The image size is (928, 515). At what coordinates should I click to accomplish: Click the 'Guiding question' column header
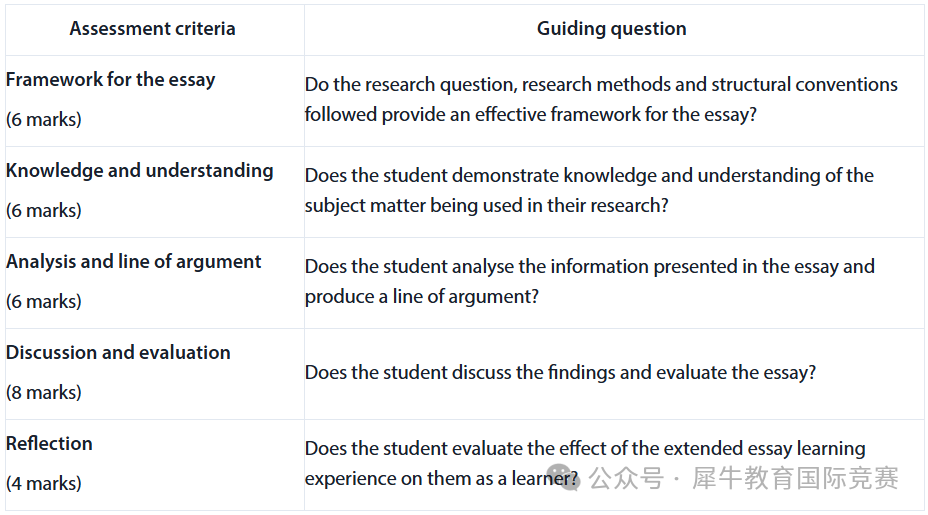pyautogui.click(x=611, y=28)
